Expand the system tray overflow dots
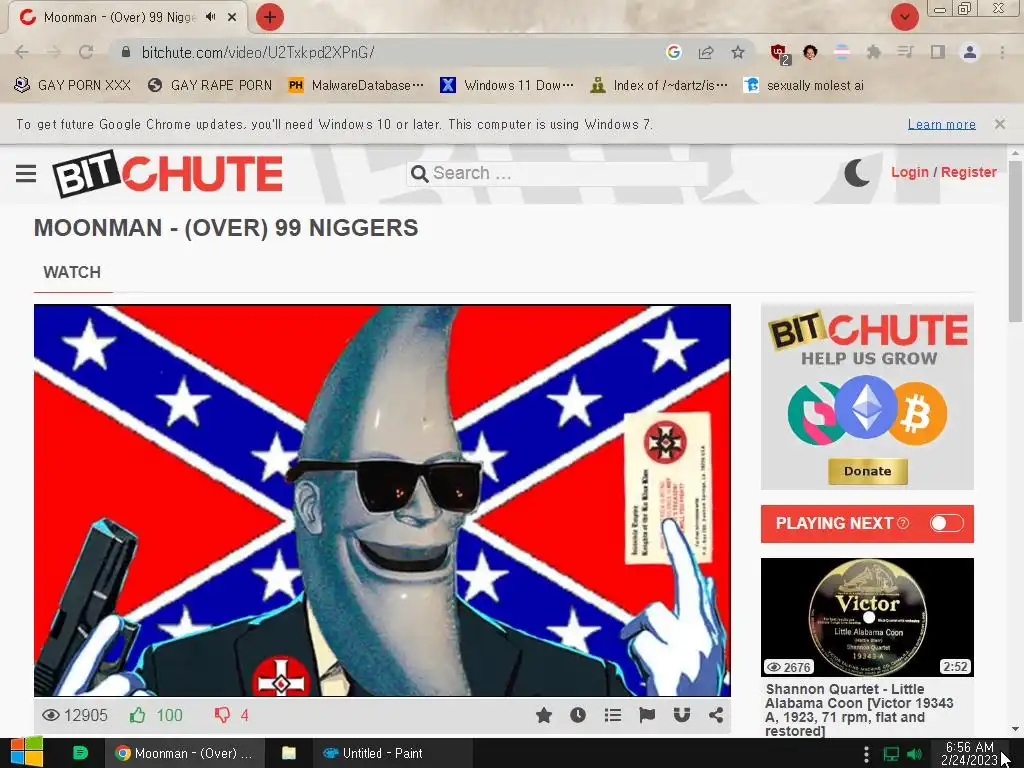Viewport: 1024px width, 768px height. pyautogui.click(x=866, y=754)
